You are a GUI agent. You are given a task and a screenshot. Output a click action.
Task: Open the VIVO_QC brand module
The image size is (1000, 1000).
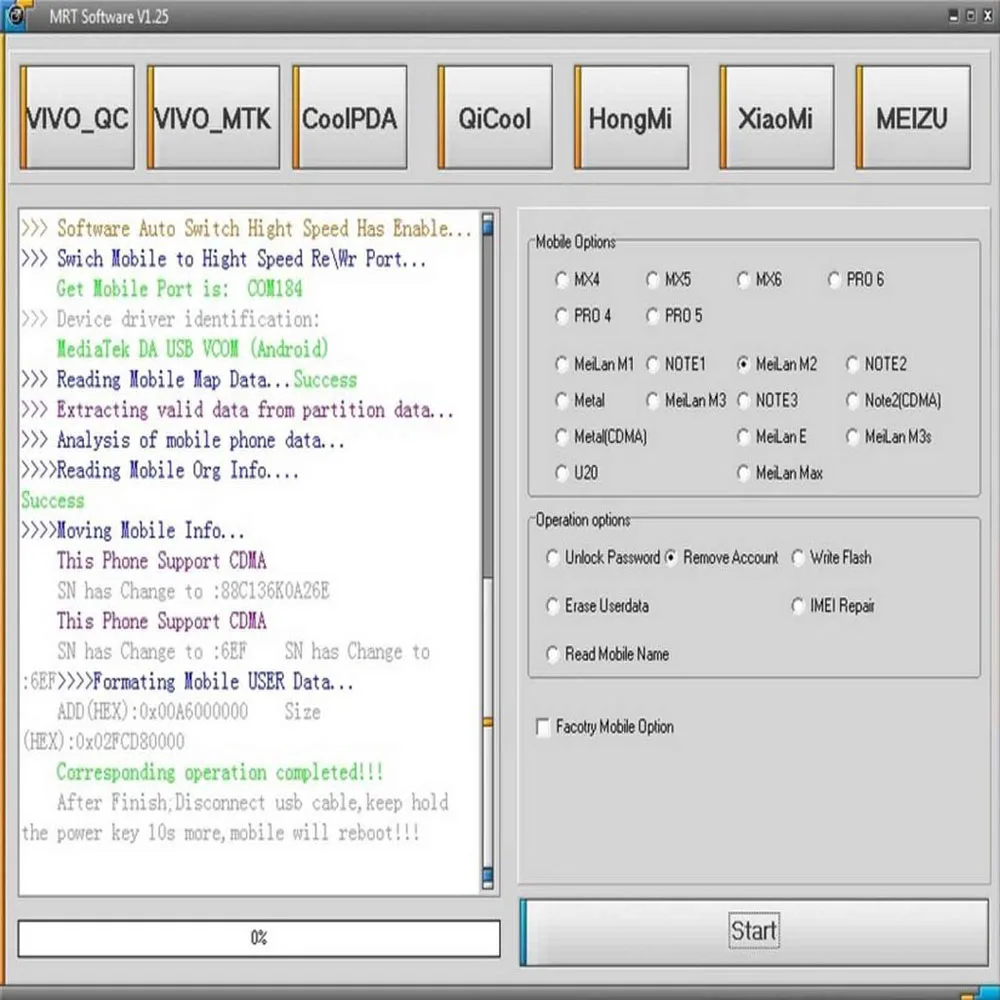[77, 117]
